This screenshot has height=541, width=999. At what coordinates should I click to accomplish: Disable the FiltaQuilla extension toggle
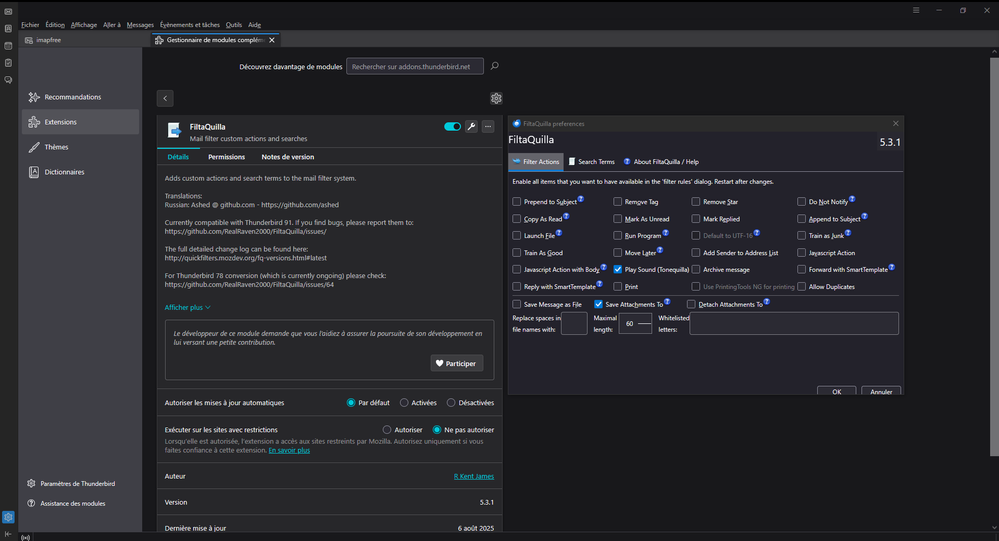pos(452,127)
